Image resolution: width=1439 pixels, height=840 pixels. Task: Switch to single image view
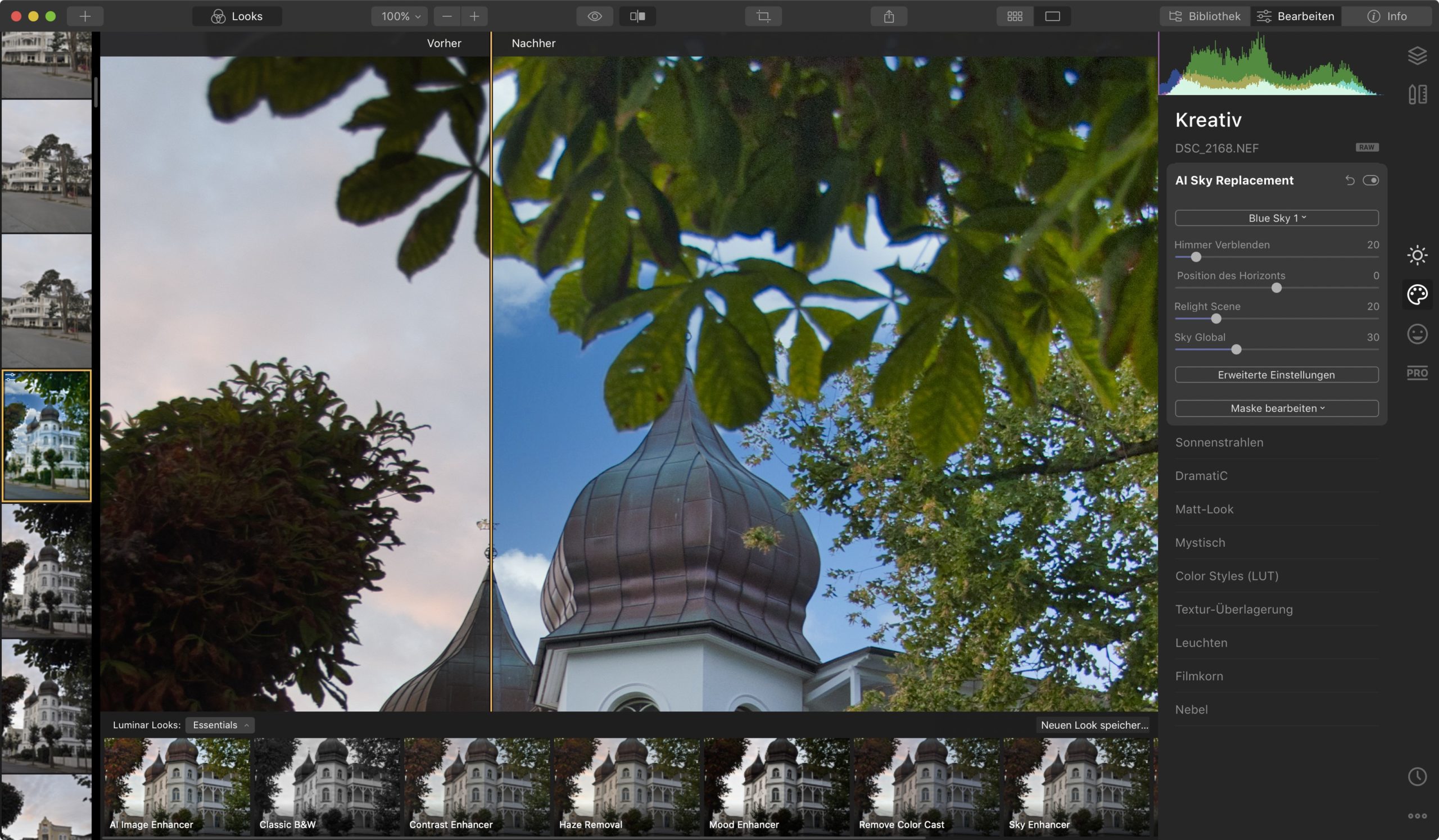pyautogui.click(x=1052, y=16)
